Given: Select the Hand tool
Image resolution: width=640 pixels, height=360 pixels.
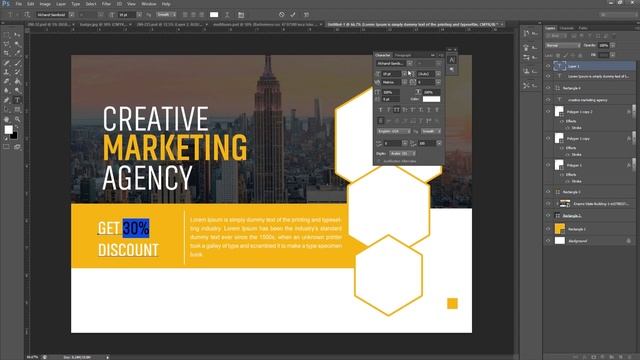Looking at the screenshot, I should (x=7, y=119).
